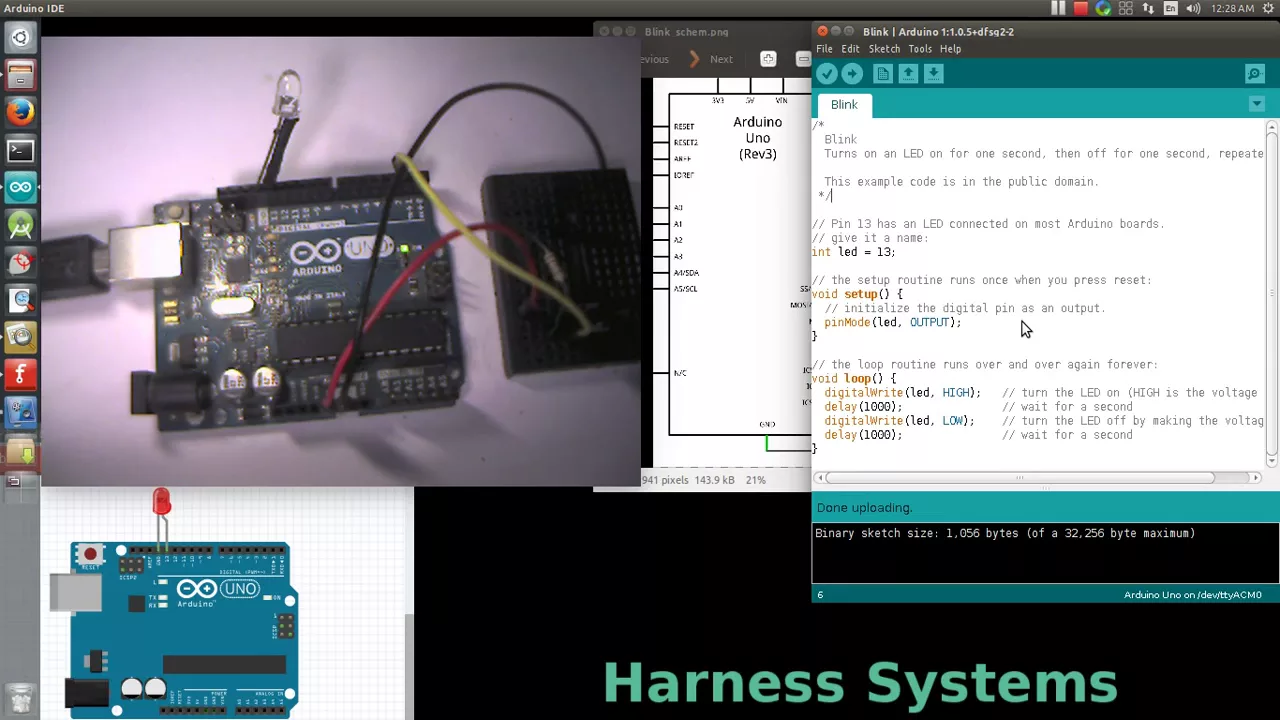Open the Trash at the bottom of the dock
Screen dimensions: 1280x720
[x=20, y=697]
